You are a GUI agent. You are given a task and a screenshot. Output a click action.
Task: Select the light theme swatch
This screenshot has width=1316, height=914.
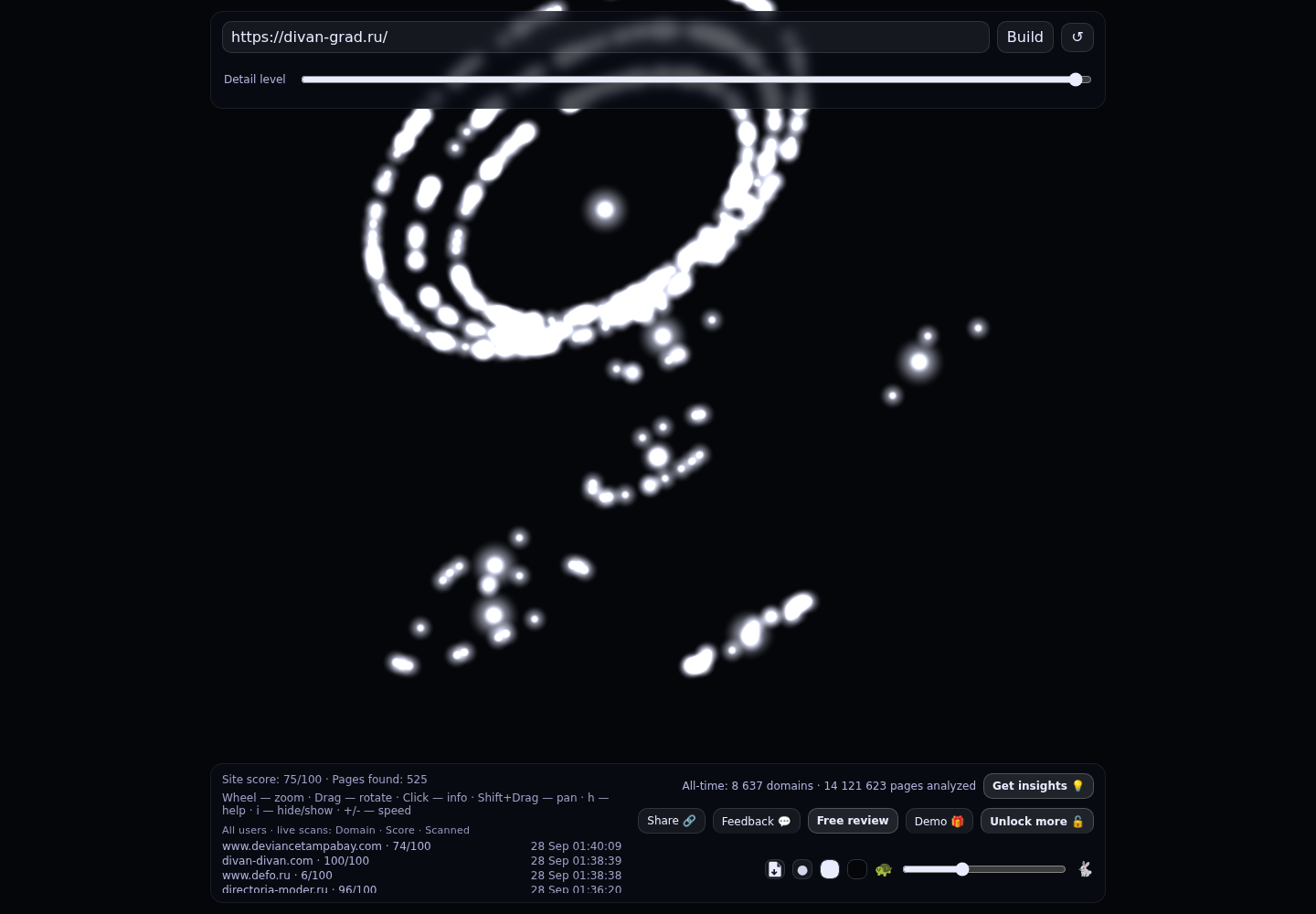(x=830, y=869)
